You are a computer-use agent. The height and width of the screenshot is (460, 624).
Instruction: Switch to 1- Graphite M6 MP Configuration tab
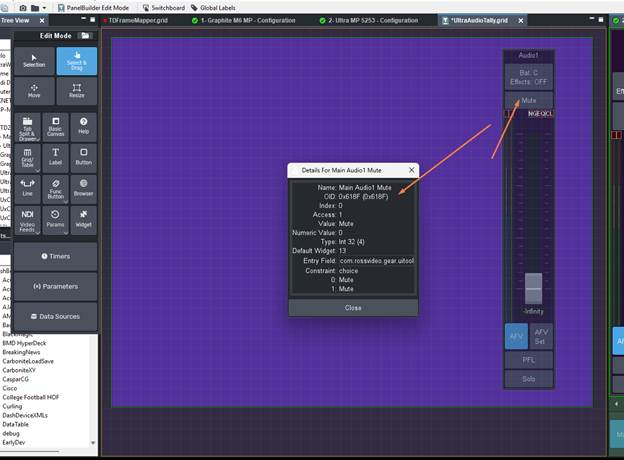pyautogui.click(x=244, y=20)
